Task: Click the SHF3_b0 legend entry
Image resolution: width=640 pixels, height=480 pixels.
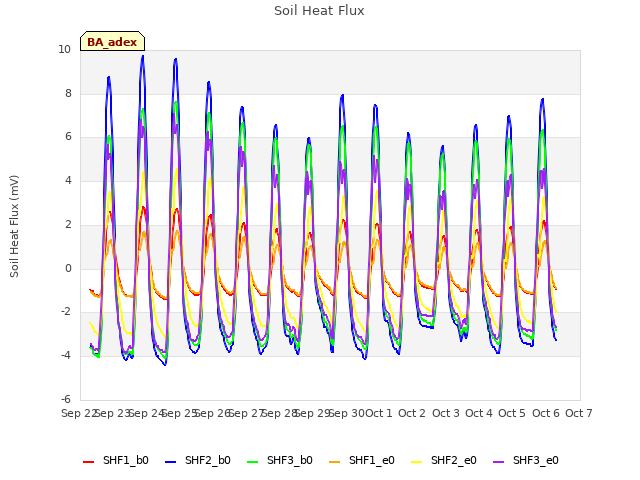Action: [280, 461]
